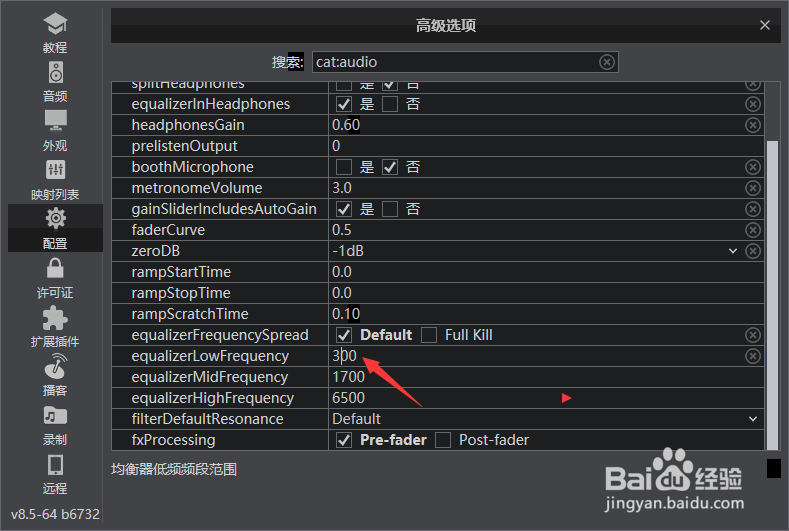This screenshot has height=531, width=789.
Task: Reset boothMicrophone to default
Action: 753,167
